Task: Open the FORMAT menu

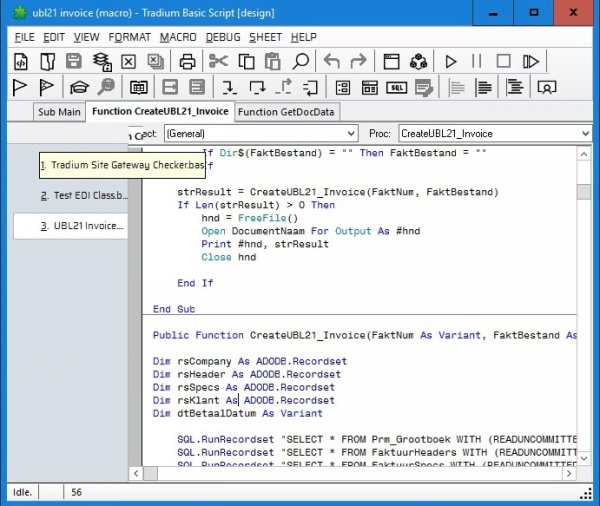Action: pyautogui.click(x=129, y=37)
